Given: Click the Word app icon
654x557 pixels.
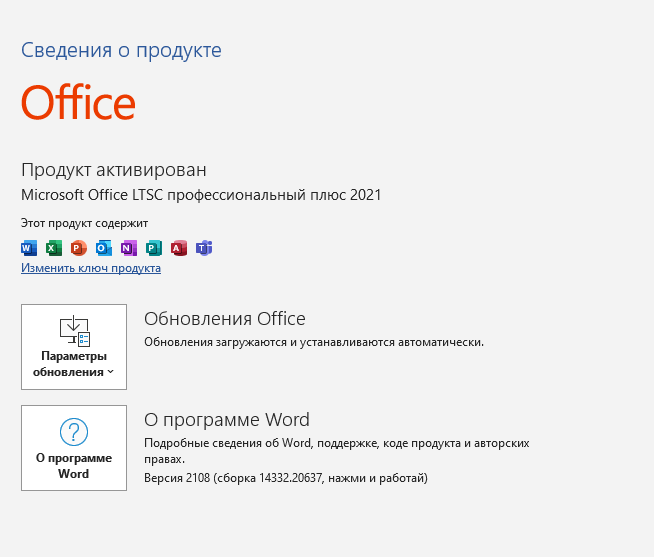Looking at the screenshot, I should point(29,248).
